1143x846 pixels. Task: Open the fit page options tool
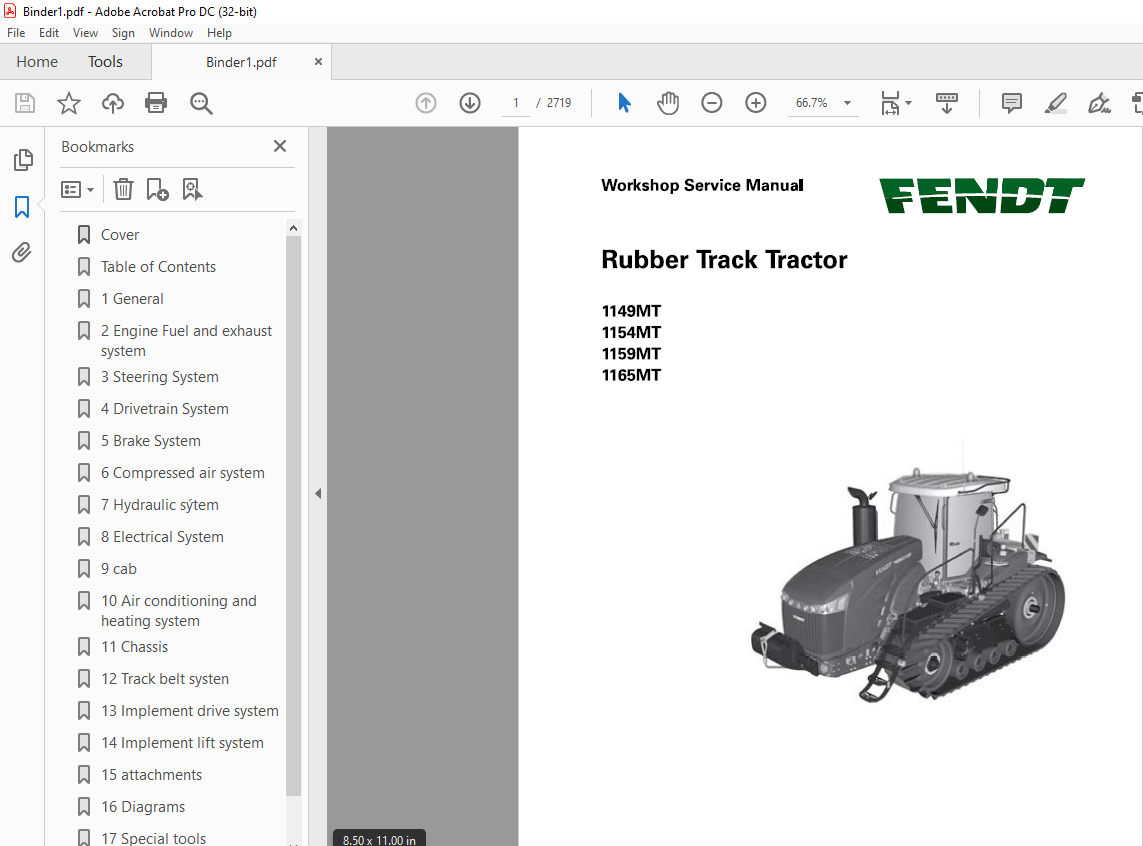[x=896, y=103]
